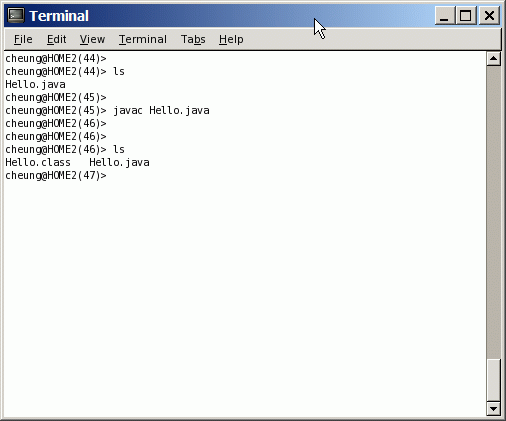
Task: Open the File menu
Action: coord(23,39)
